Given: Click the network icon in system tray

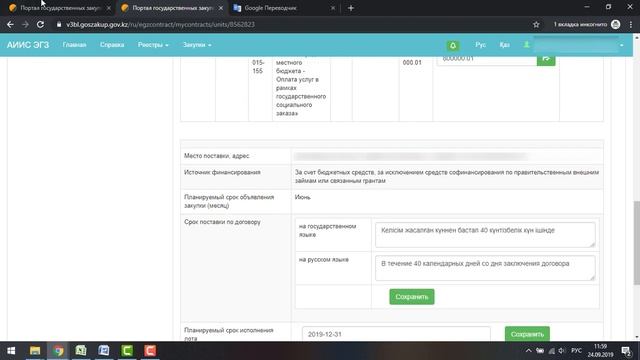Looking at the screenshot, I should tap(551, 351).
